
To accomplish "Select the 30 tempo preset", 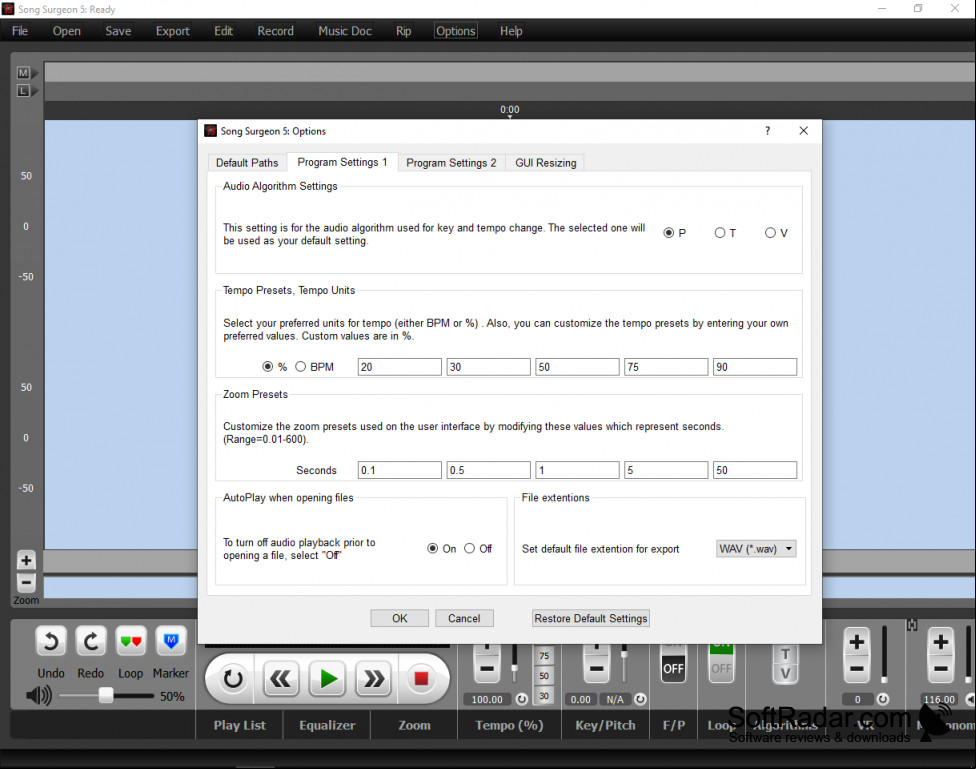I will (x=544, y=696).
